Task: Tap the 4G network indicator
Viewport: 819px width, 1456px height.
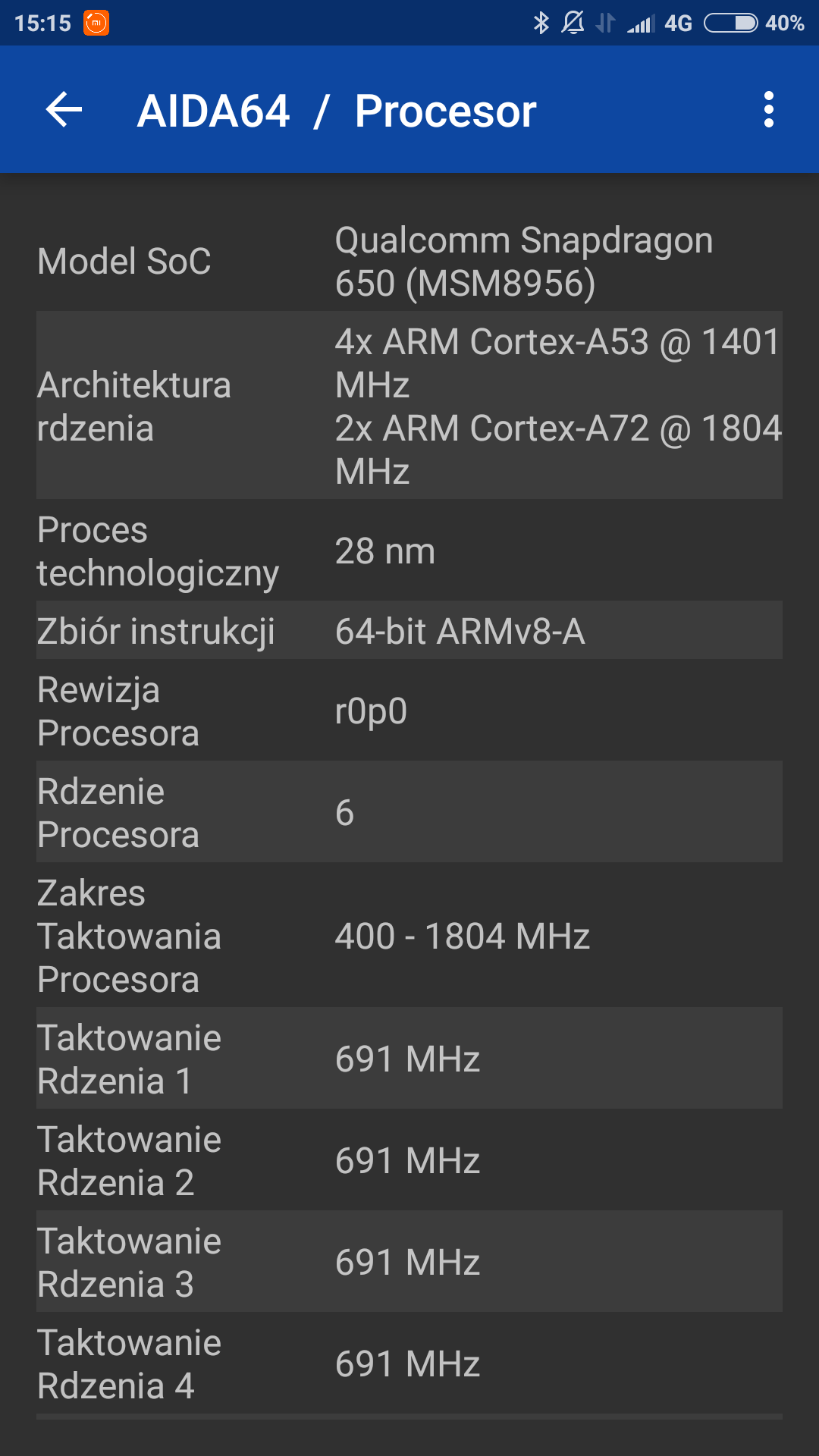Action: click(x=679, y=24)
